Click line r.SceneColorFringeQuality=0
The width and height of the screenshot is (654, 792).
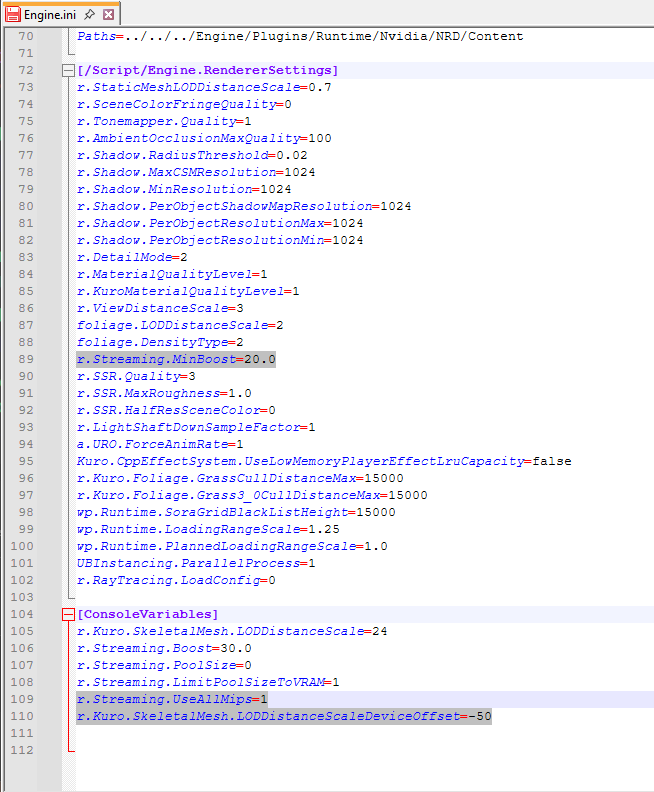[x=184, y=104]
